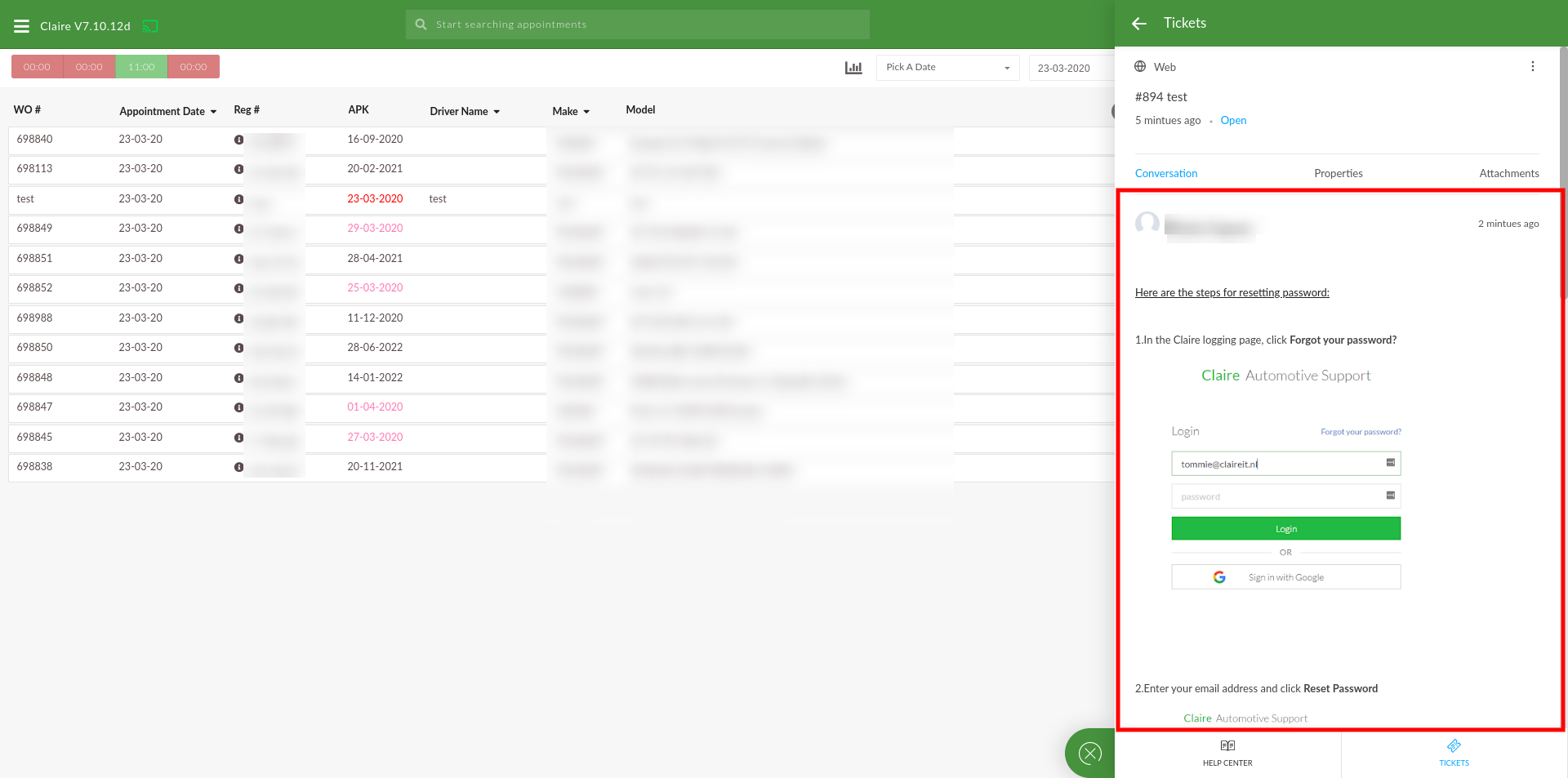Click info icon for WO 698851
The width and height of the screenshot is (1568, 778).
(238, 259)
